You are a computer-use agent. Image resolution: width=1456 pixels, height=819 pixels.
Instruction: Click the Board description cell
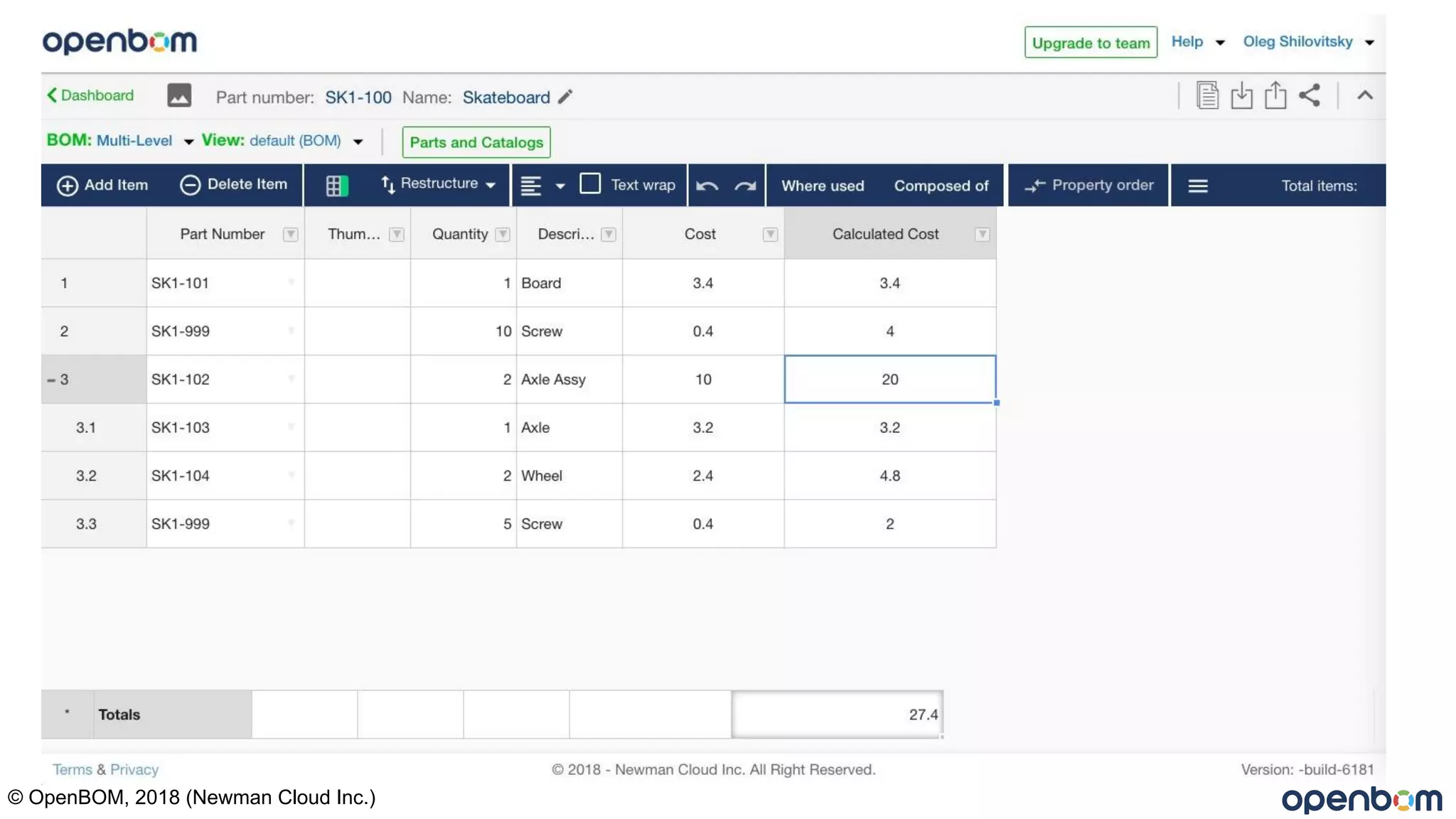[x=569, y=283]
